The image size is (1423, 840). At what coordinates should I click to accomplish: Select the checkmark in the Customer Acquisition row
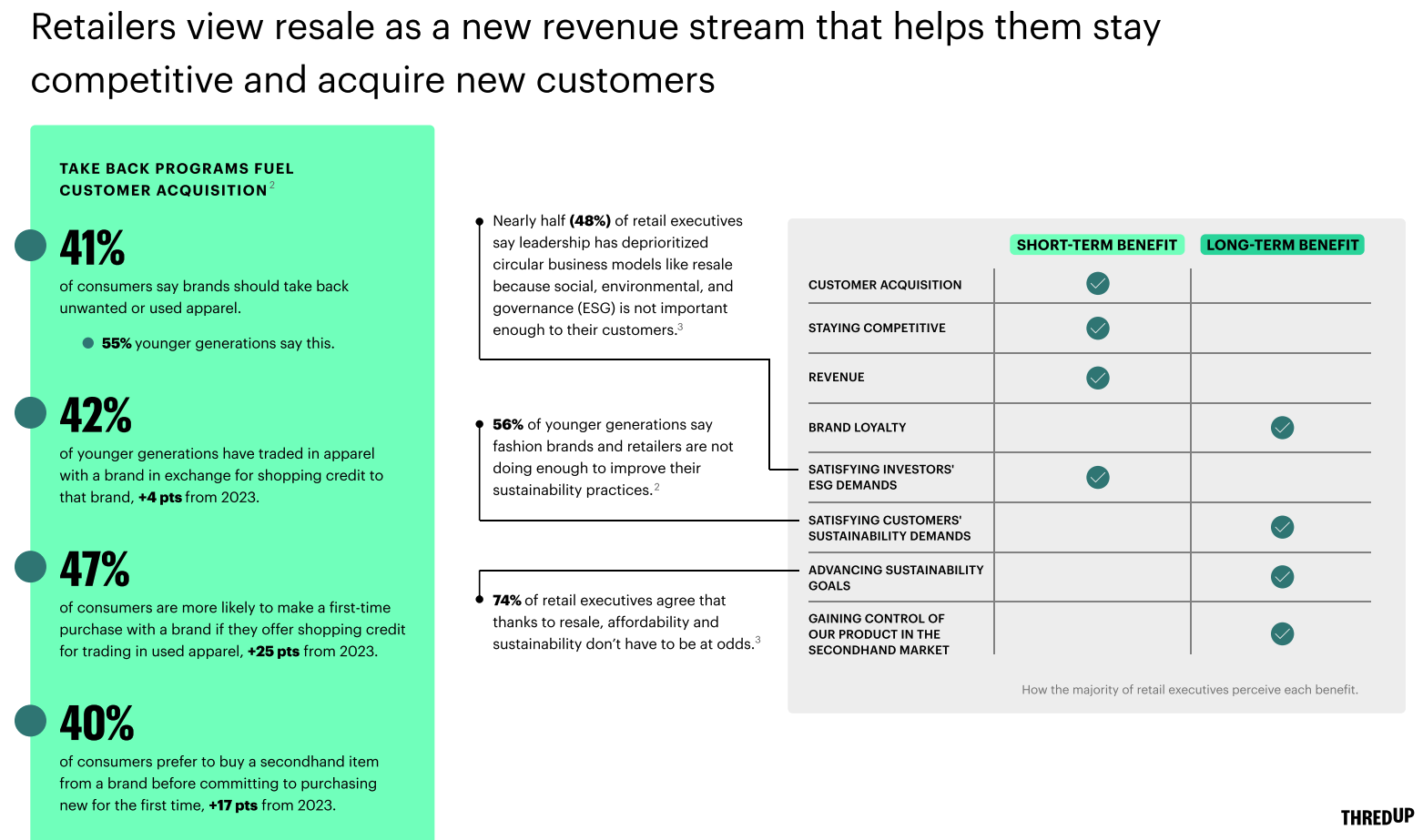click(1097, 283)
